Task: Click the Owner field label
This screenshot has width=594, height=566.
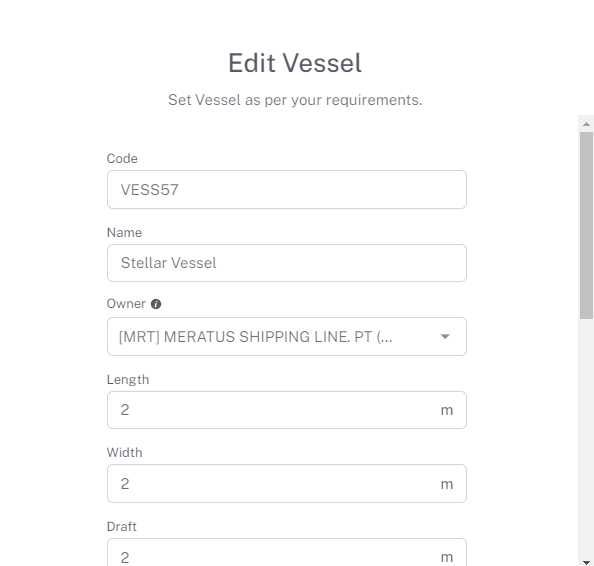Action: (126, 304)
